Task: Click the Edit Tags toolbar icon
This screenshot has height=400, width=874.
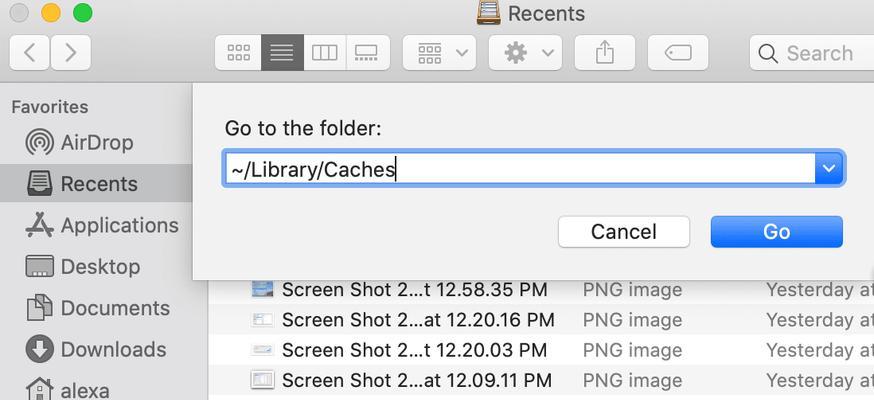Action: coord(678,53)
